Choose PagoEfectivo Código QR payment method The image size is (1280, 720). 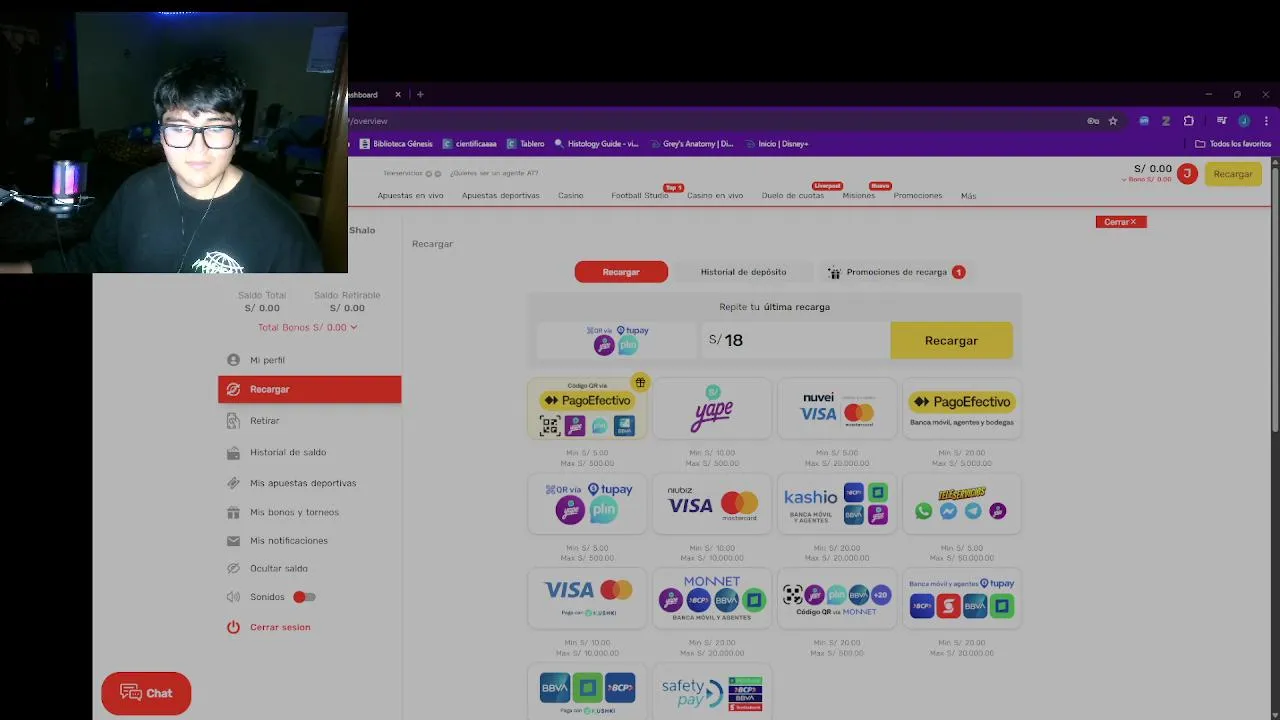pos(587,409)
